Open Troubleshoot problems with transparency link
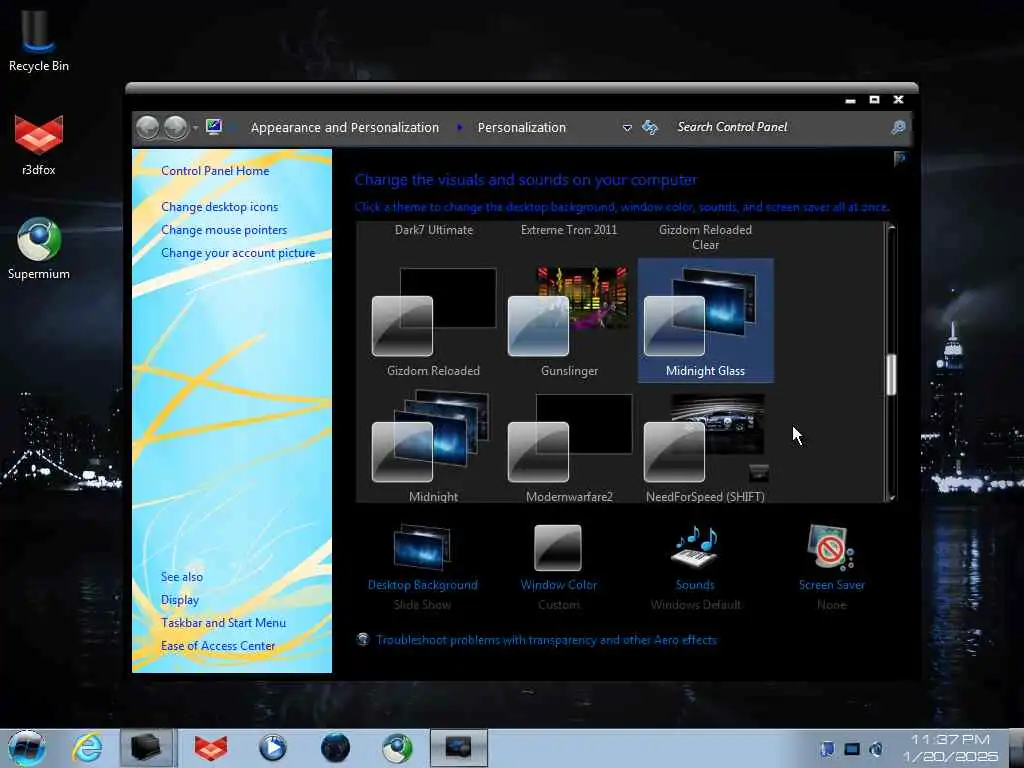Screen dimensions: 1024x768 (547, 640)
